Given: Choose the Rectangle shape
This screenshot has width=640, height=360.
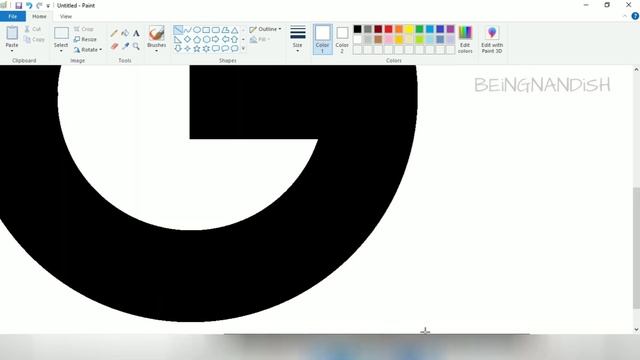Looking at the screenshot, I should (206, 30).
